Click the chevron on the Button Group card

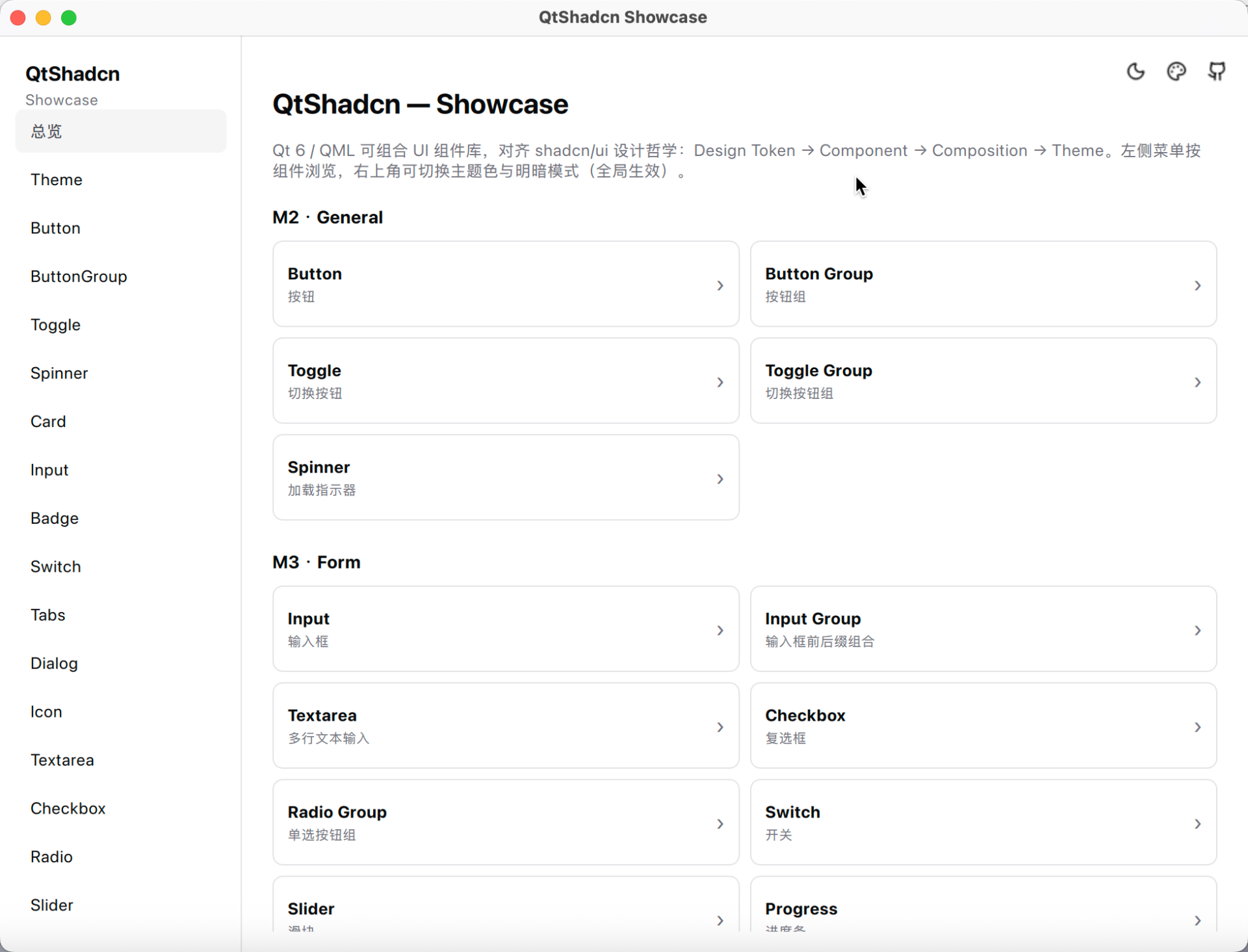click(x=1197, y=285)
